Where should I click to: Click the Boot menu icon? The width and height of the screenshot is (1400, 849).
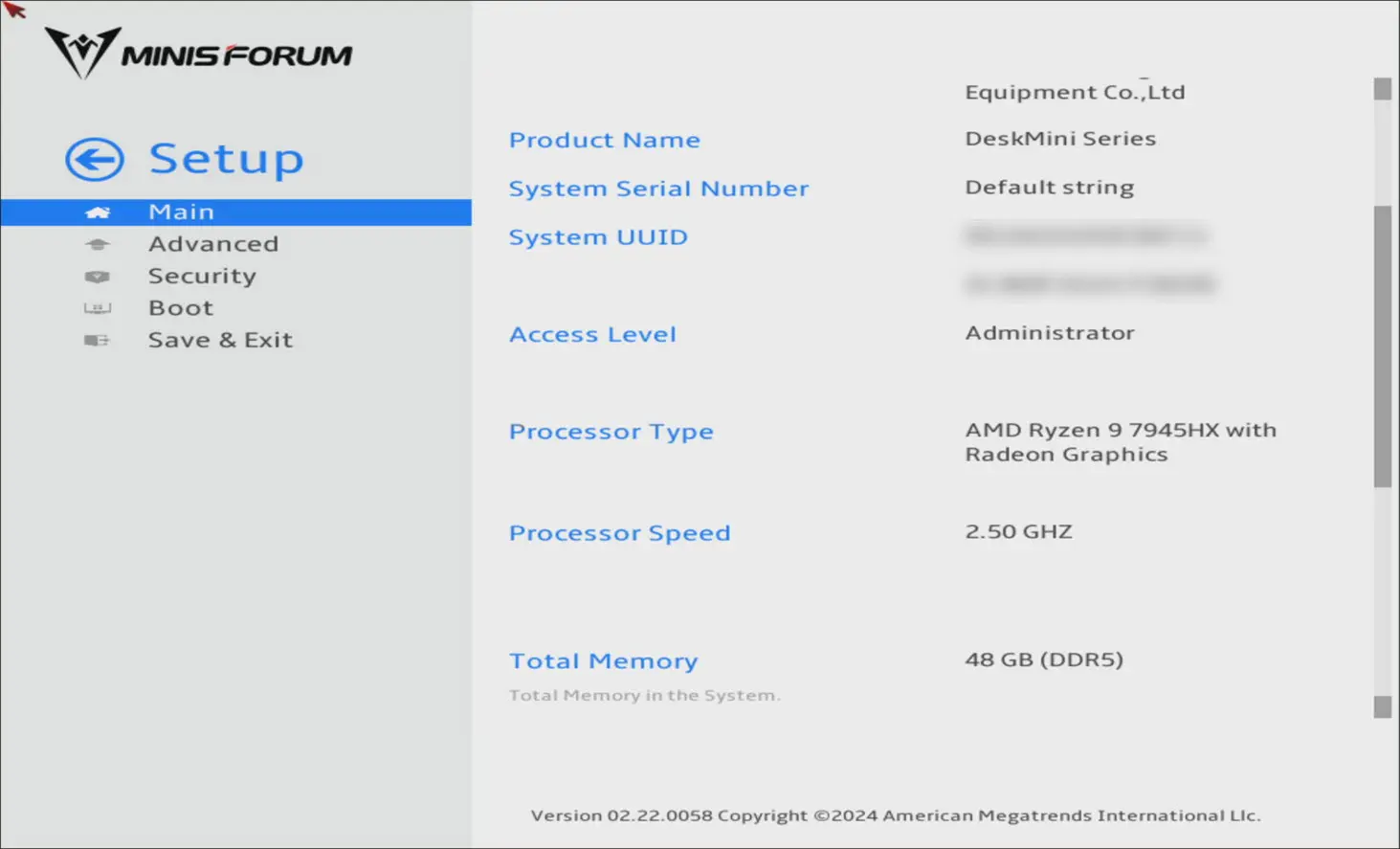(x=98, y=308)
